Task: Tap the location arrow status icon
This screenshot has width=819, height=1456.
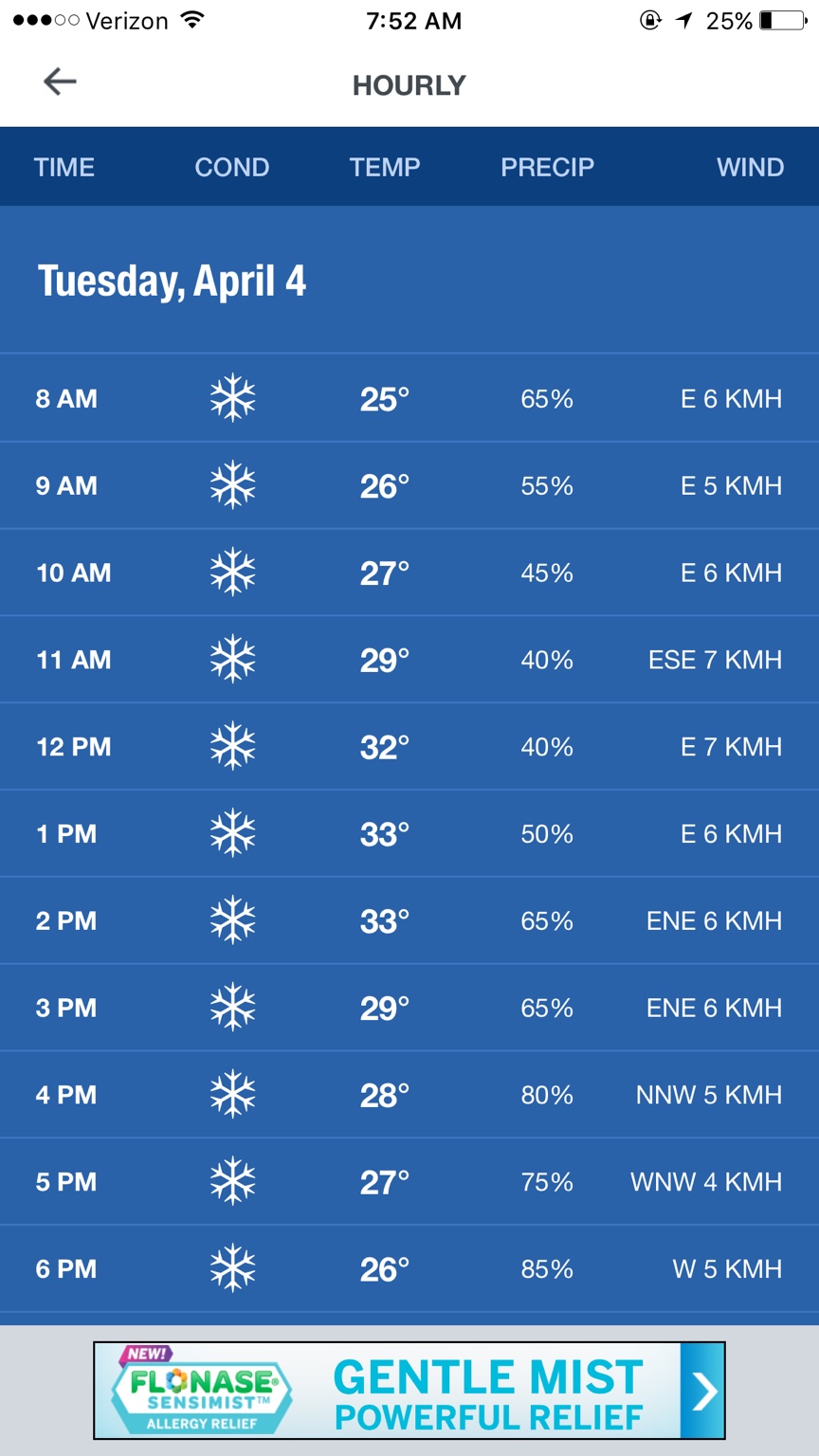Action: coord(683,20)
